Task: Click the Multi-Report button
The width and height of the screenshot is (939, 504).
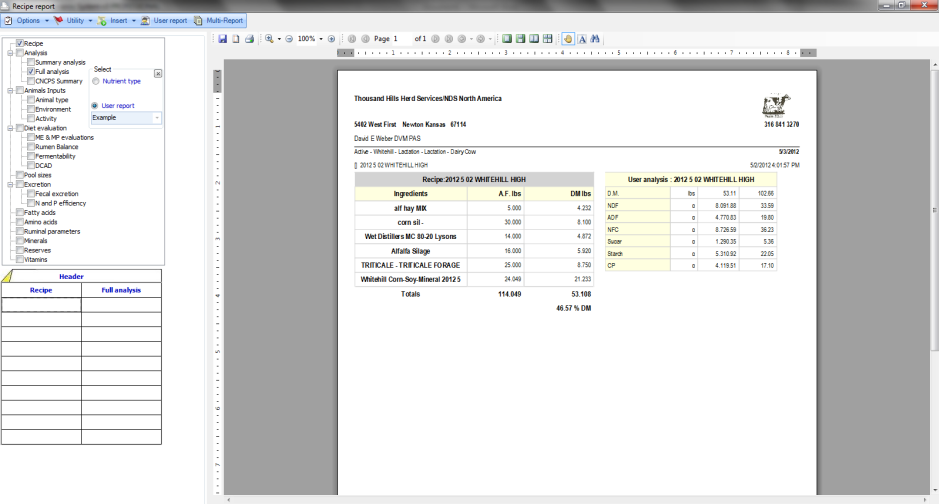Action: tap(219, 20)
